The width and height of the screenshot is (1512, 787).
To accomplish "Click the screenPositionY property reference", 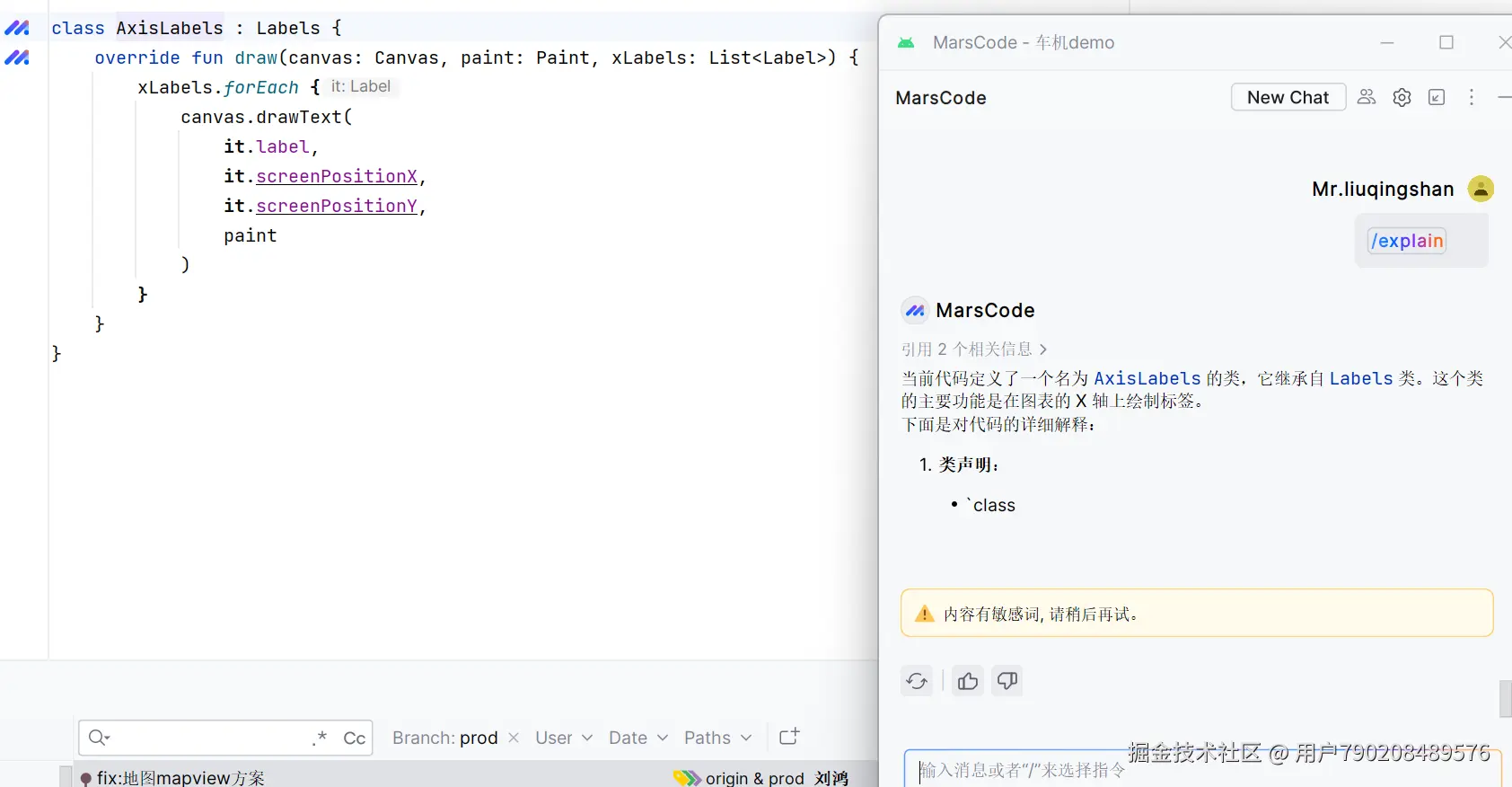I will pyautogui.click(x=337, y=206).
